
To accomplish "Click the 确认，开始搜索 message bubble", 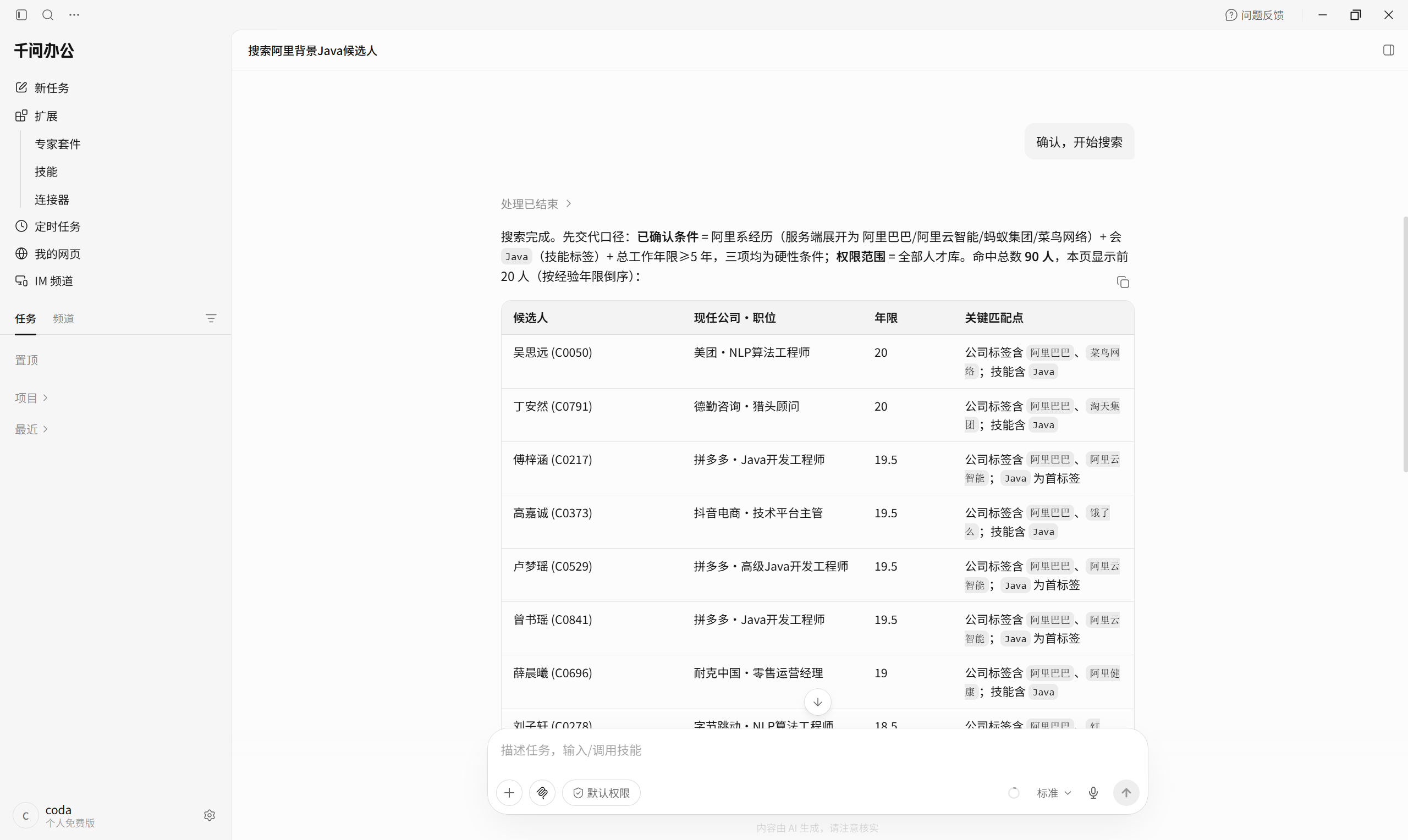I will coord(1079,141).
